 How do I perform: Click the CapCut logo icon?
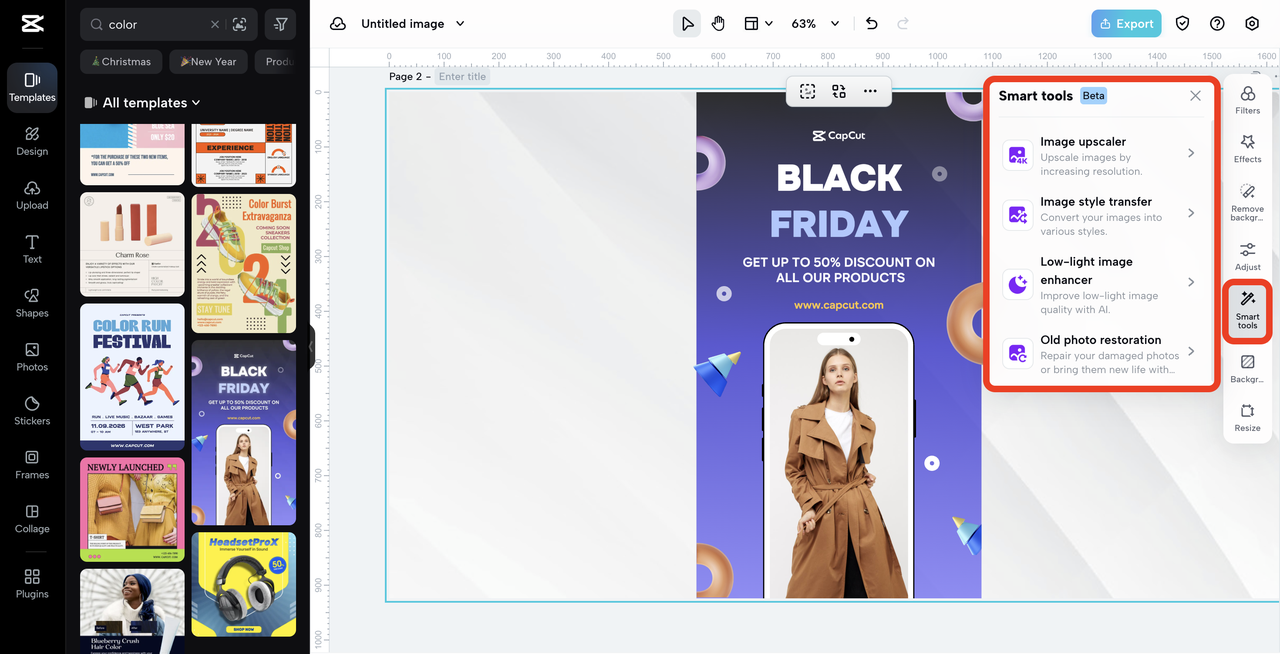32,24
